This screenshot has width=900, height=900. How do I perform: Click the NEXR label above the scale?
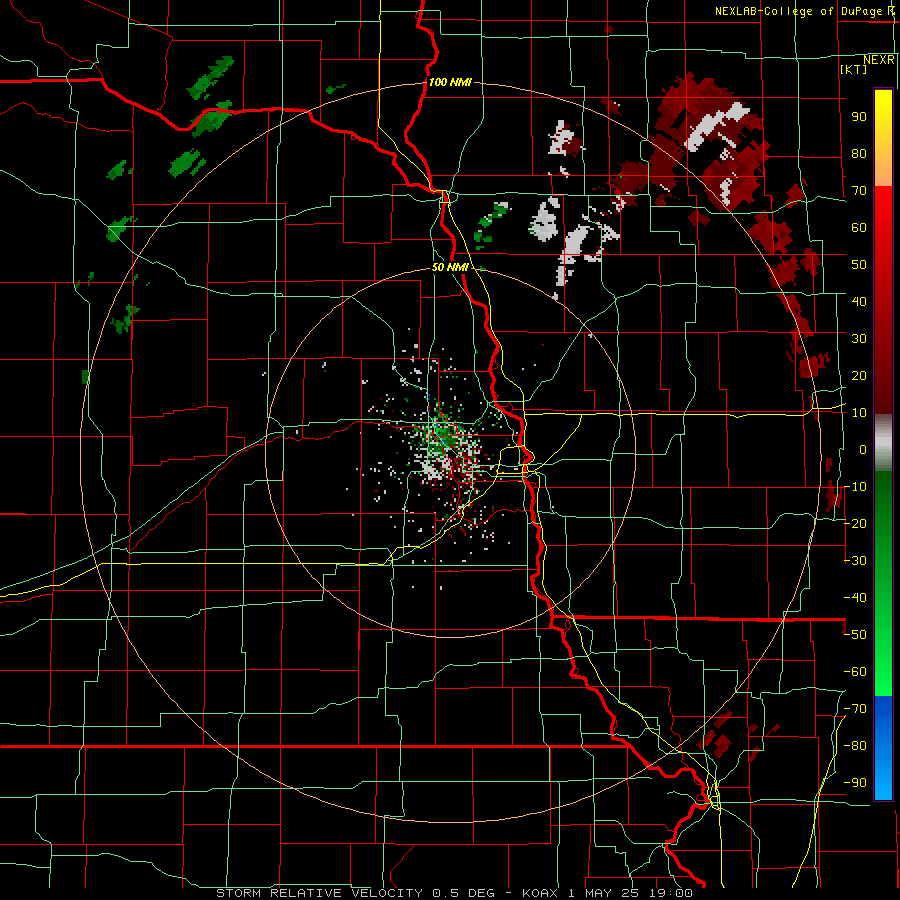point(879,60)
